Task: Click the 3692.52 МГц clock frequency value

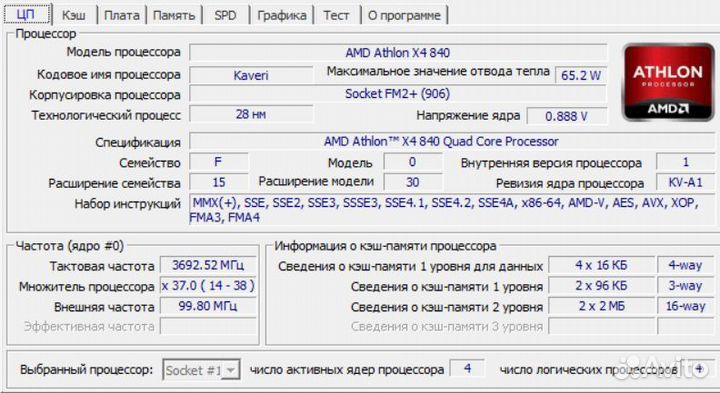Action: [208, 265]
